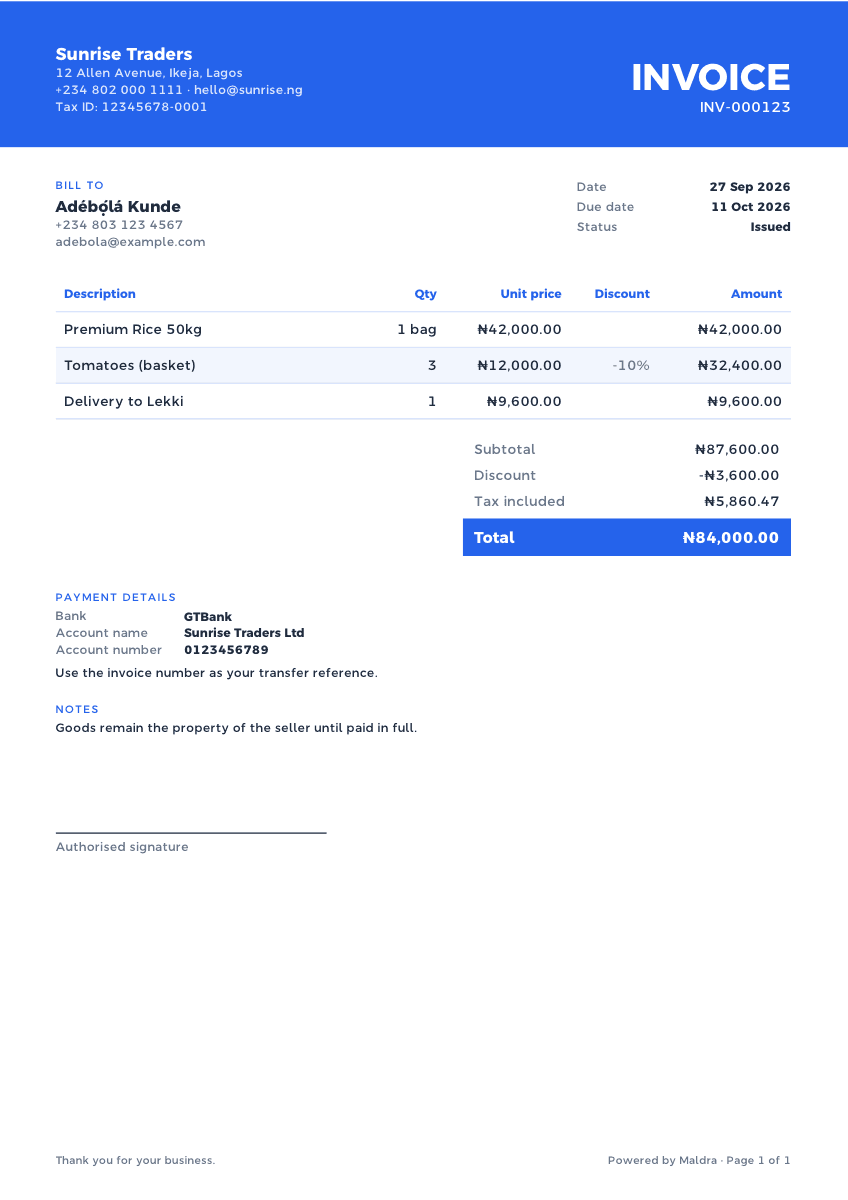Click the large INVOICE heading
This screenshot has height=1200, width=848.
[x=711, y=77]
